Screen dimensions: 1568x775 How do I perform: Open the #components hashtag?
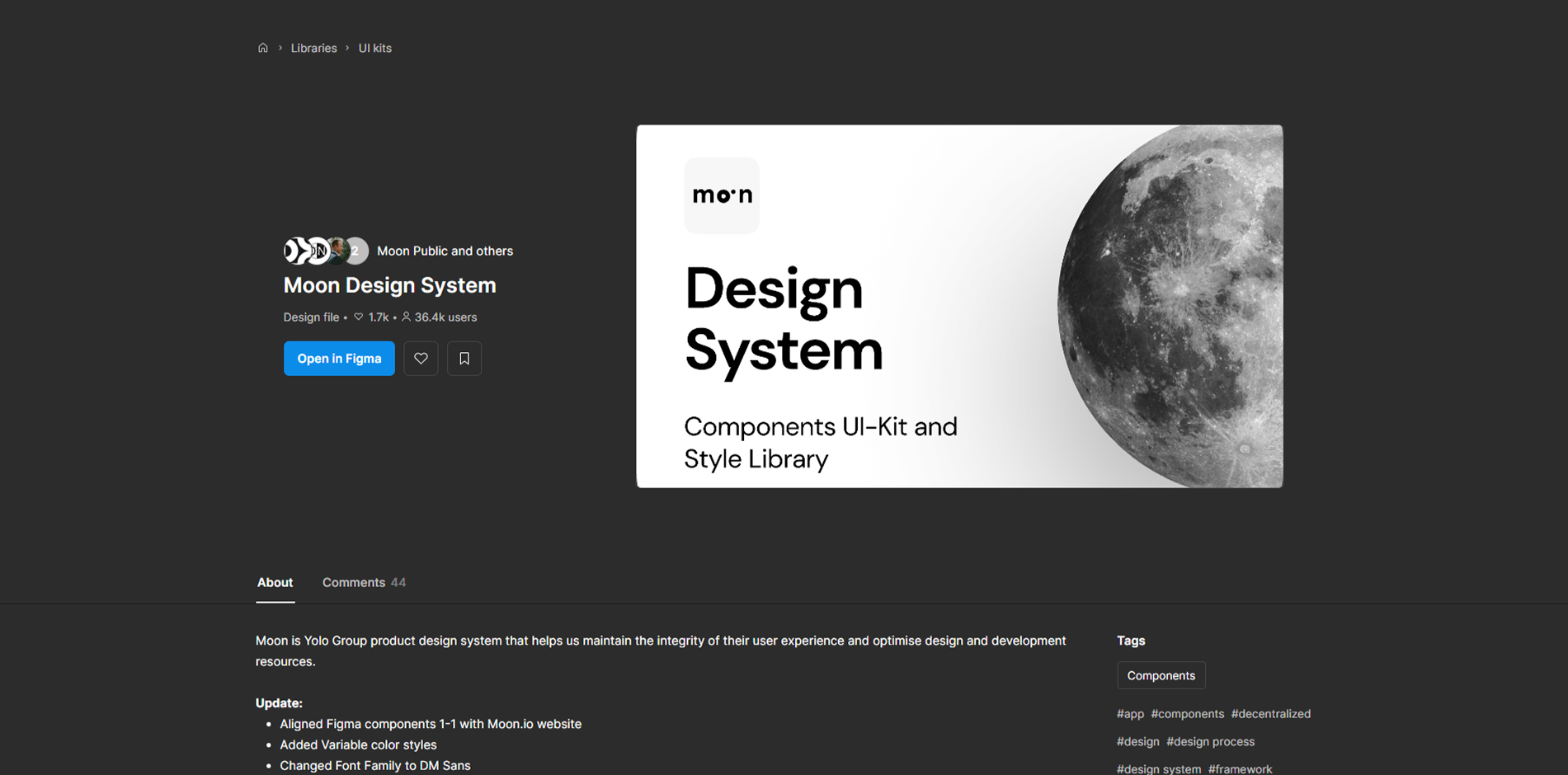(1187, 714)
